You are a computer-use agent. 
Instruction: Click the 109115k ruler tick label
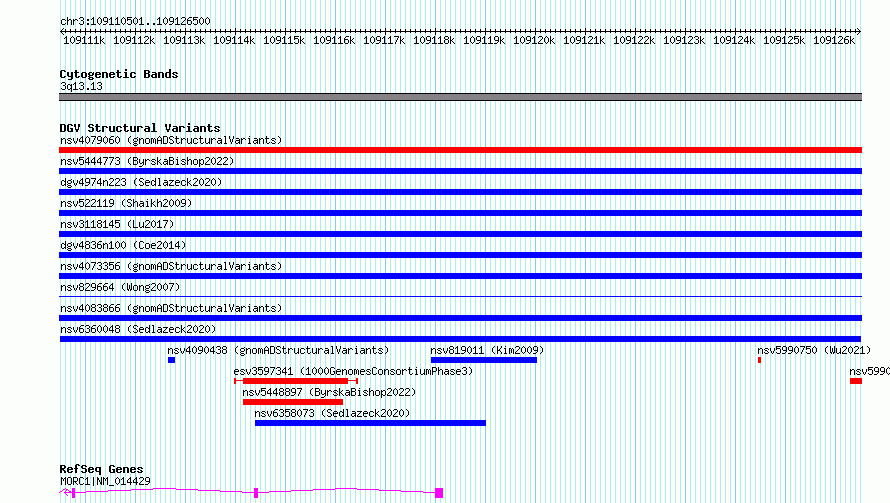coord(284,40)
